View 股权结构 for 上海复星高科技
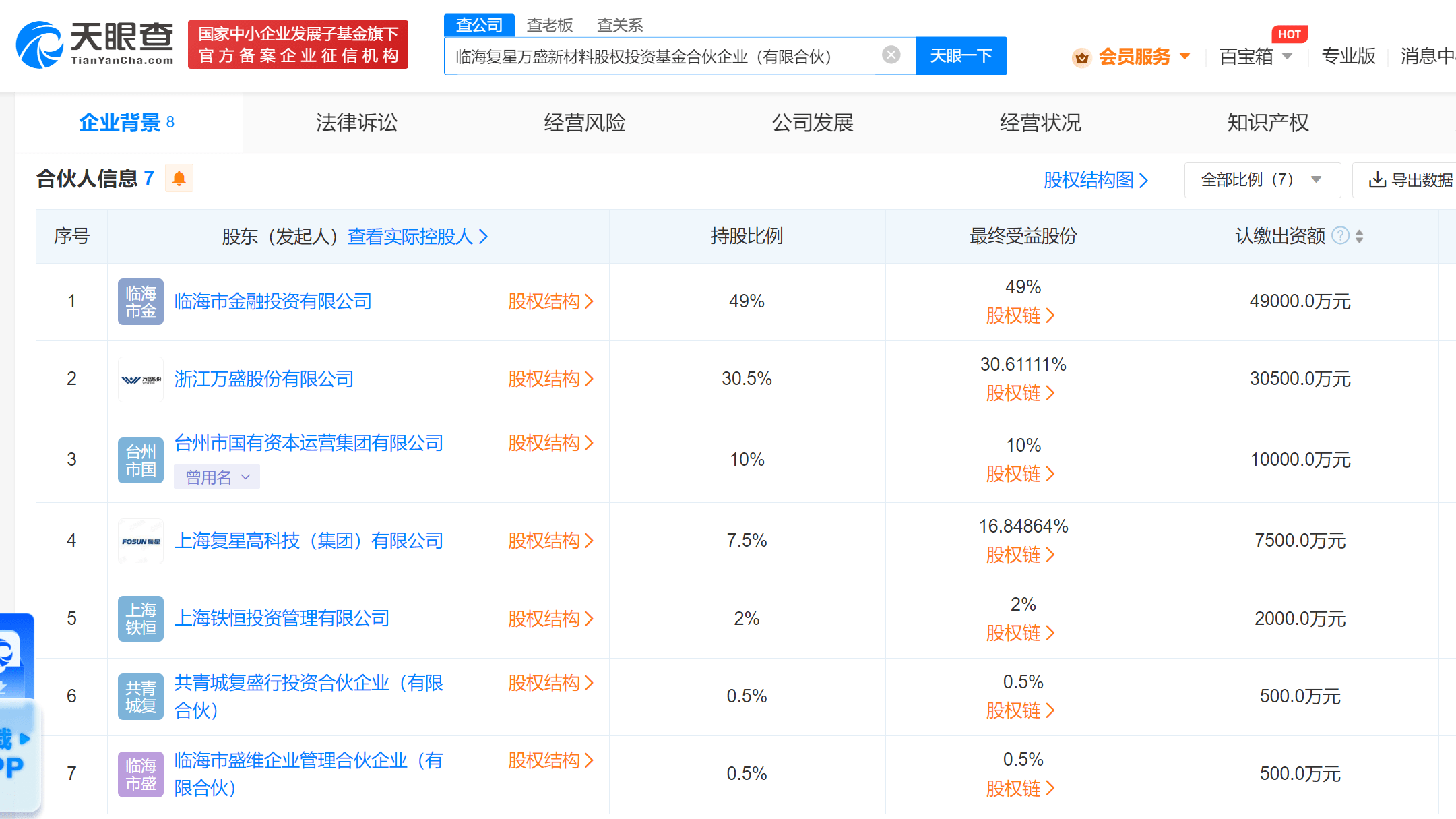This screenshot has height=819, width=1456. (550, 541)
